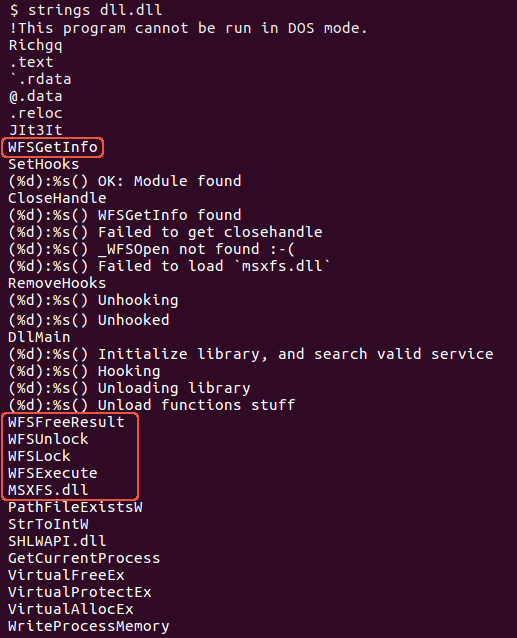This screenshot has width=517, height=638.
Task: Click the 'Unload functions stuff' line
Action: tap(152, 405)
